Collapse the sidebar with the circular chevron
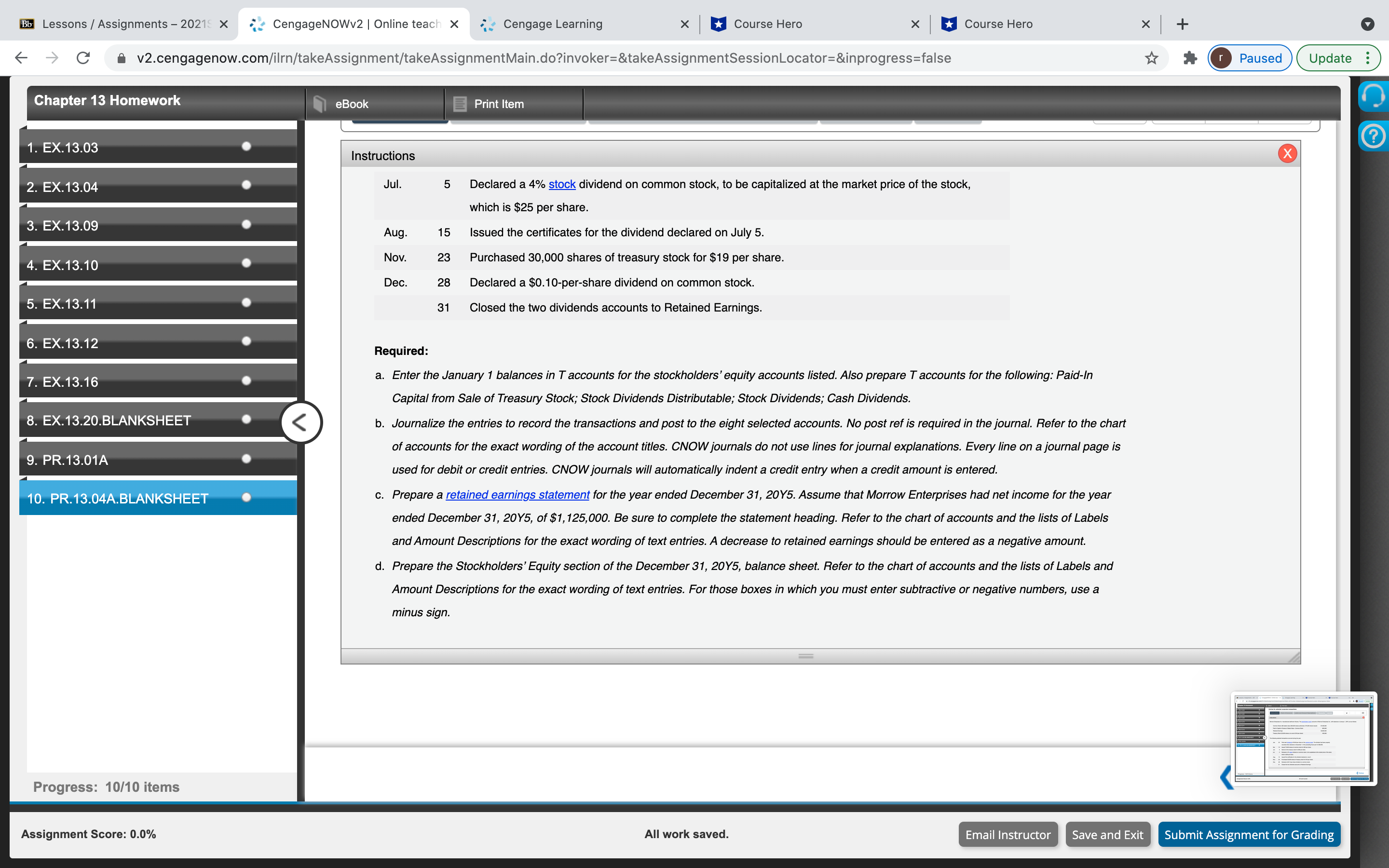This screenshot has height=868, width=1389. pyautogui.click(x=301, y=422)
